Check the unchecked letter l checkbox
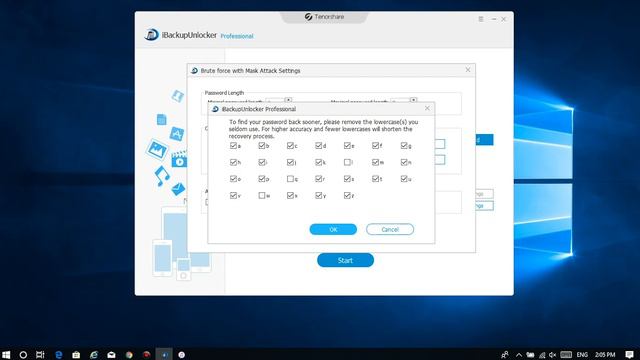The image size is (640, 360). pyautogui.click(x=347, y=162)
